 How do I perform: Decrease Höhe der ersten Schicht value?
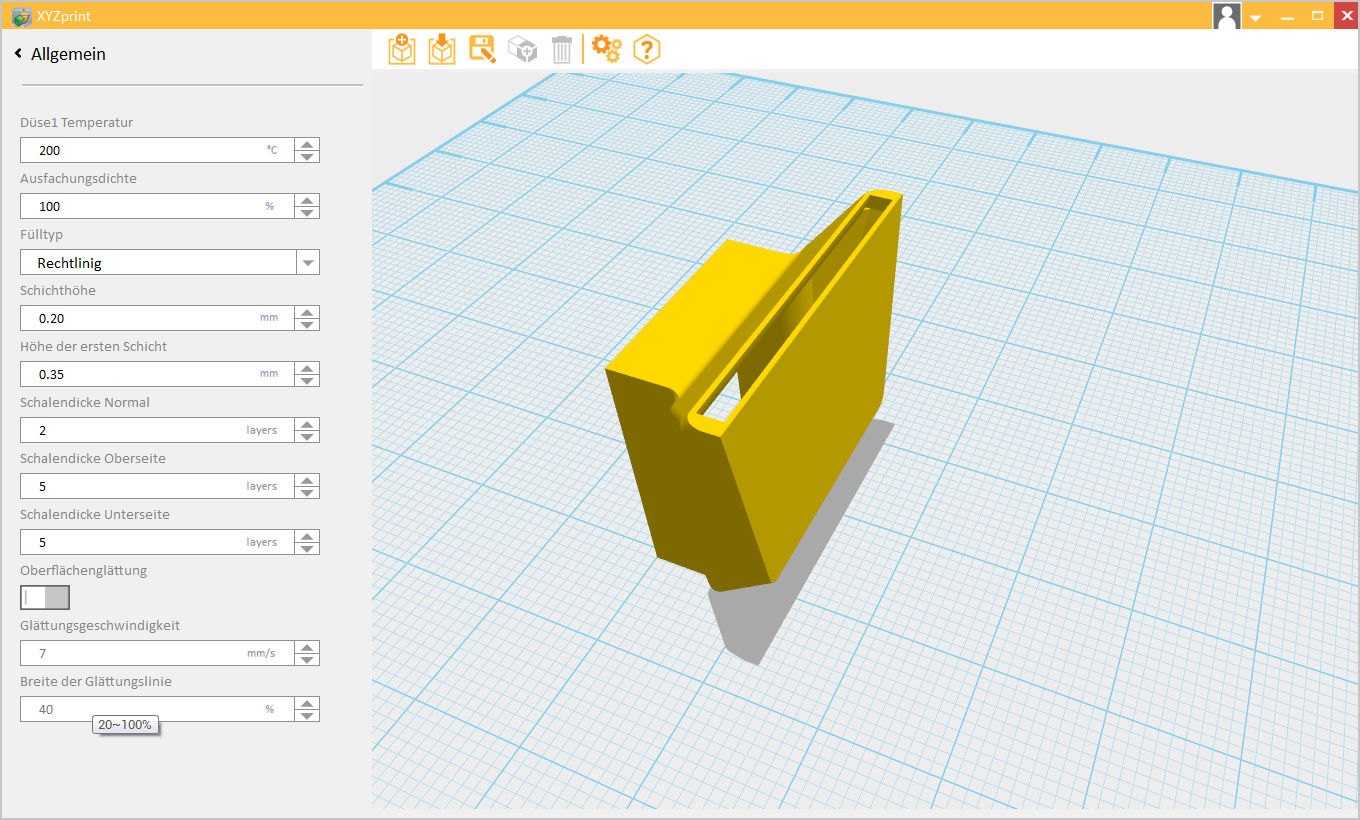(x=308, y=380)
